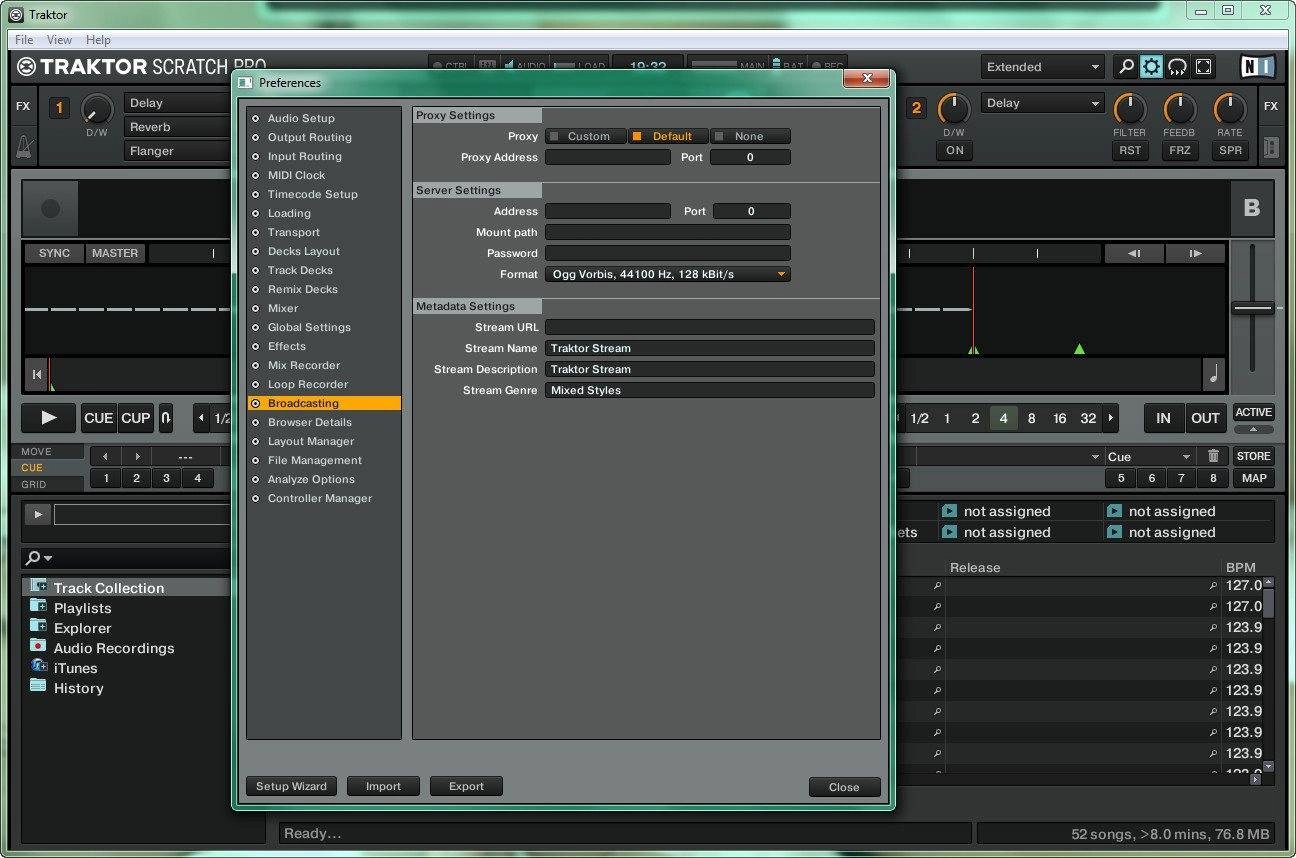Click the STORE cue button
The height and width of the screenshot is (858, 1296).
pyautogui.click(x=1253, y=456)
